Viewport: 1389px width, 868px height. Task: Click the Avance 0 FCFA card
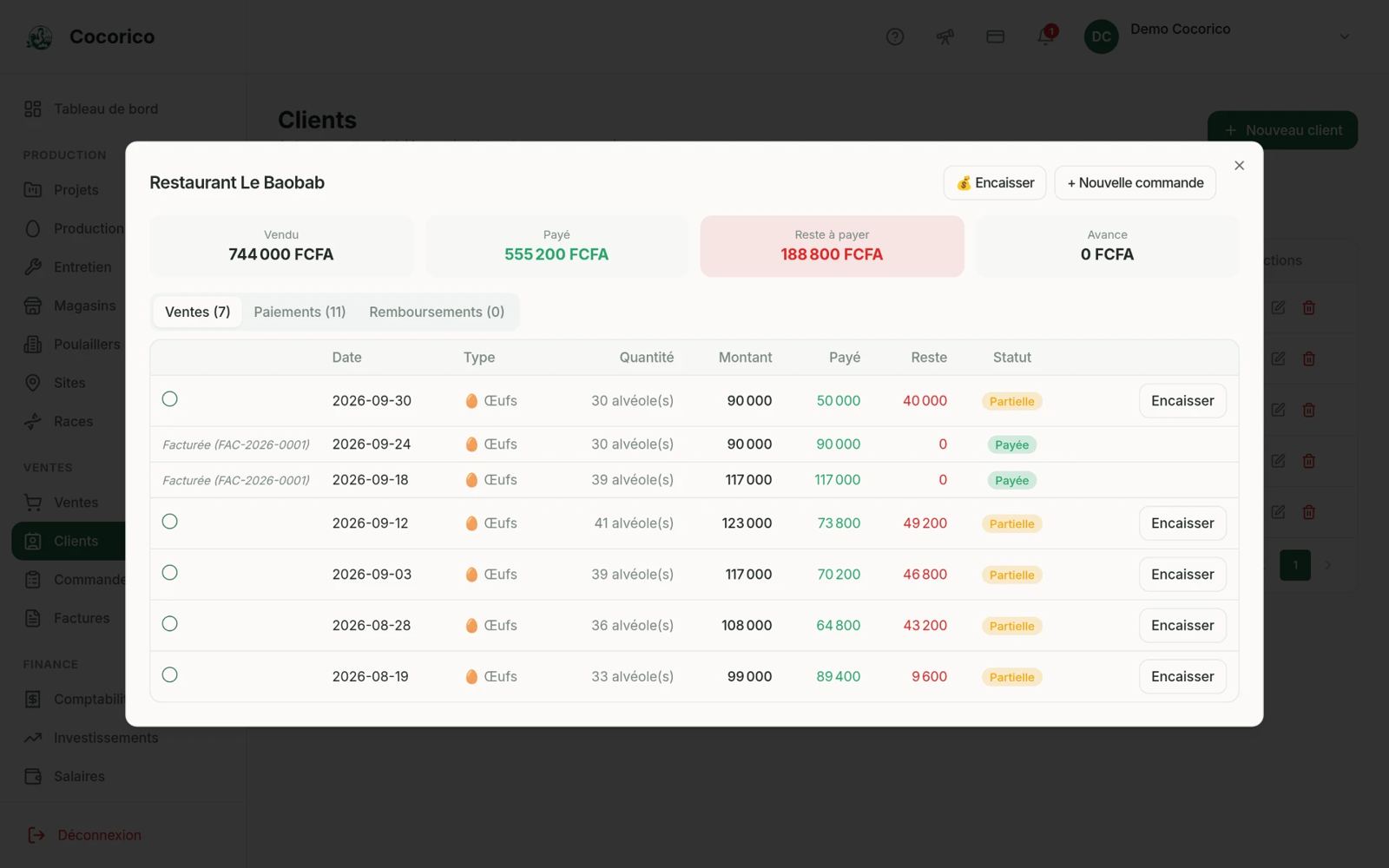coord(1107,247)
